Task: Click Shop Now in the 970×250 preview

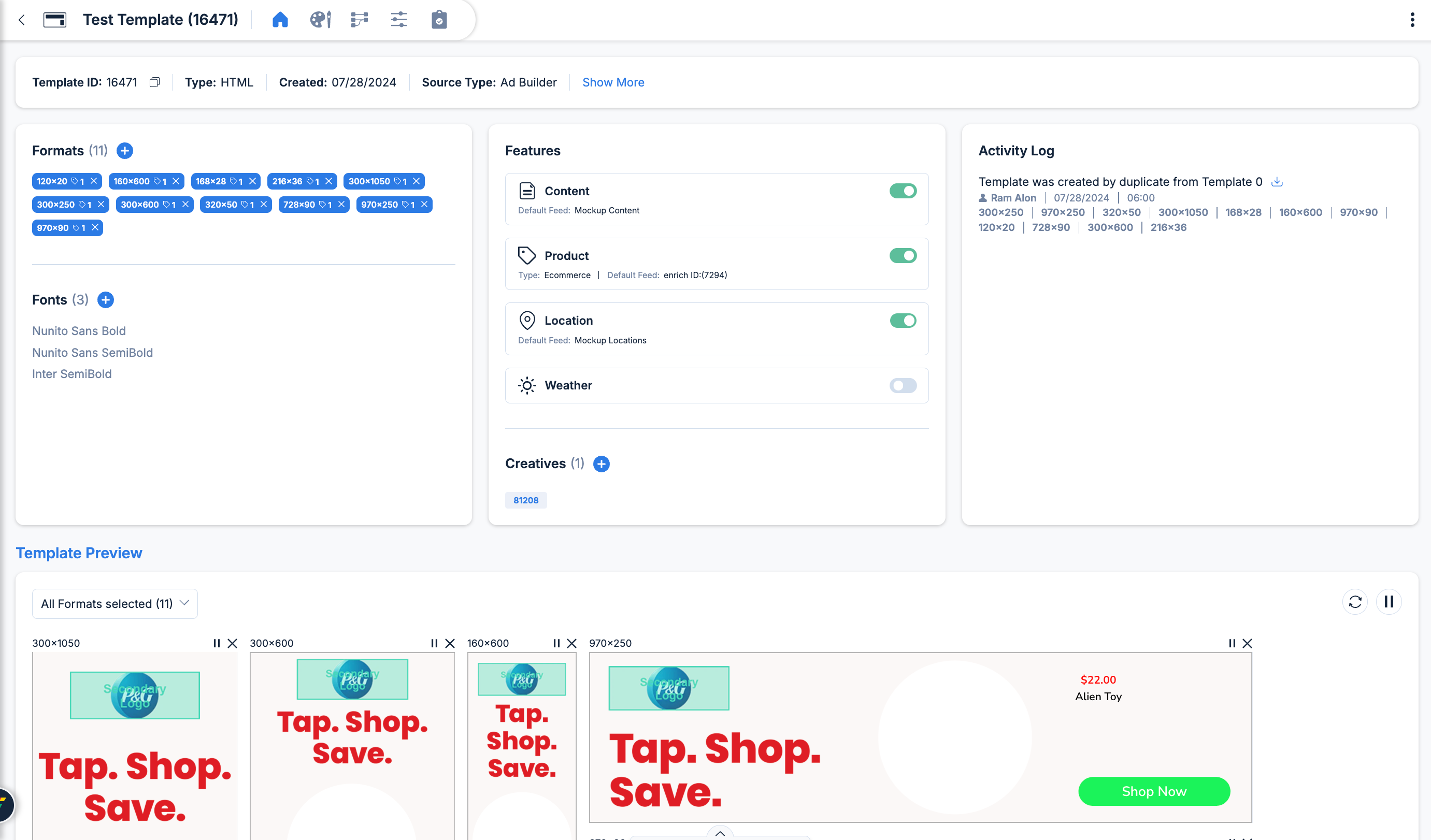Action: [x=1154, y=791]
